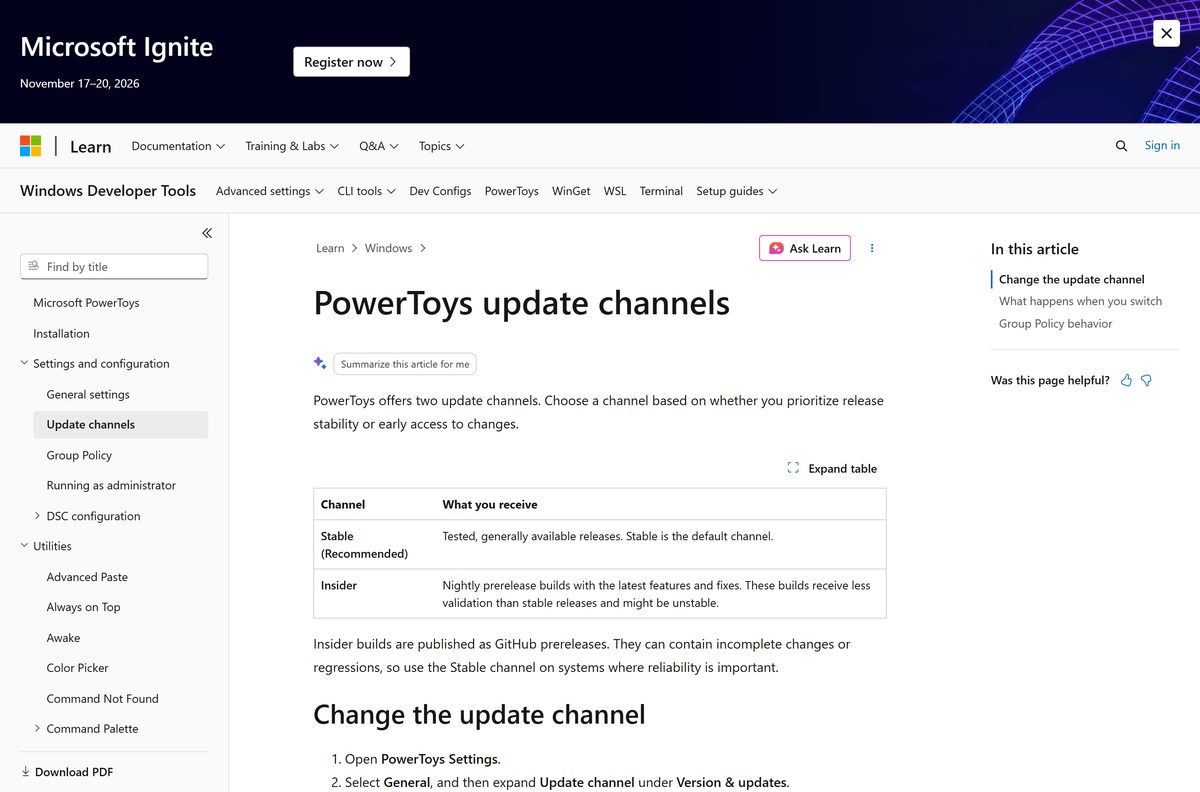Click the AI sparkle icon beside Summarize

(320, 363)
